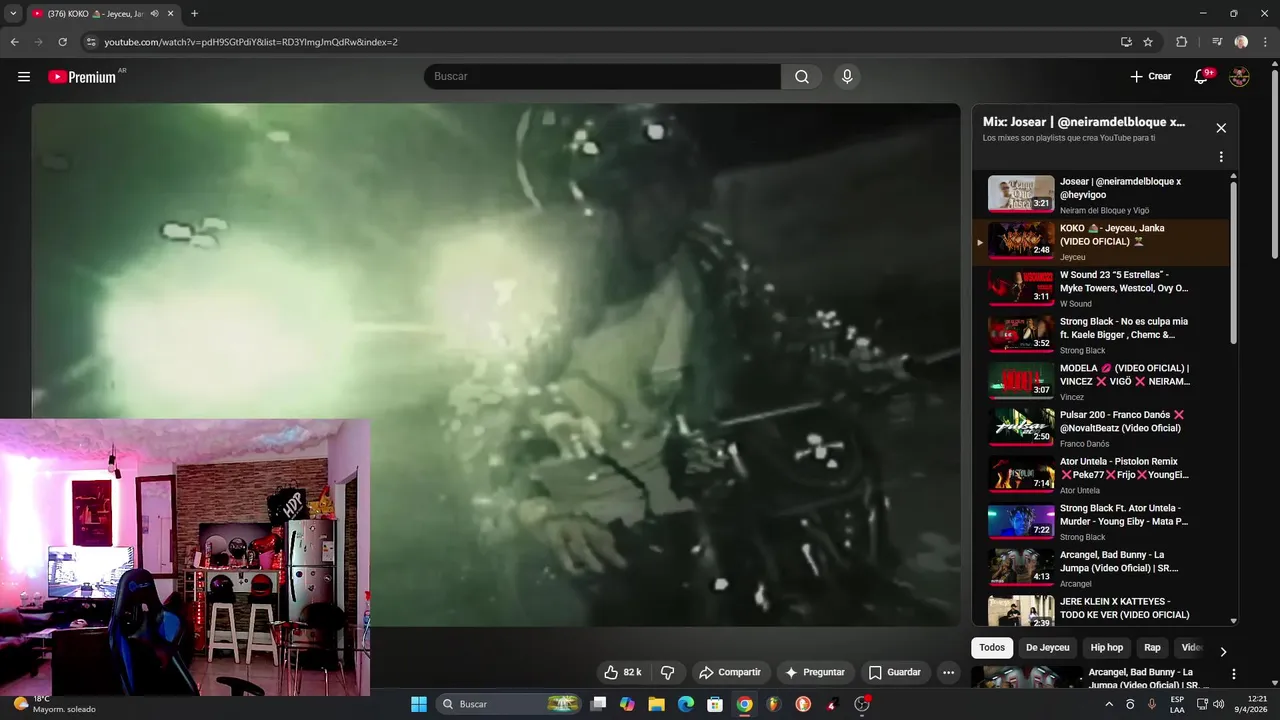The width and height of the screenshot is (1280, 720).
Task: Show more filter chips with right arrow
Action: point(1223,651)
